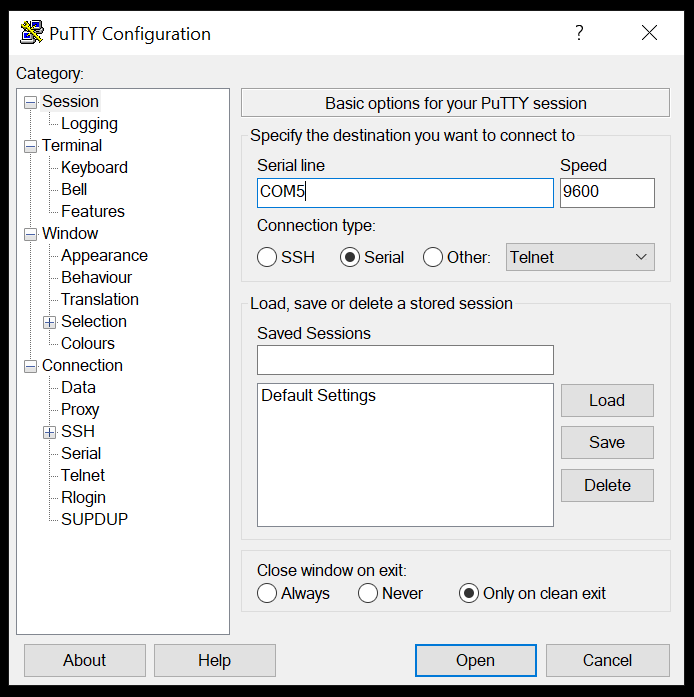Collapse the Window tree node

30,234
